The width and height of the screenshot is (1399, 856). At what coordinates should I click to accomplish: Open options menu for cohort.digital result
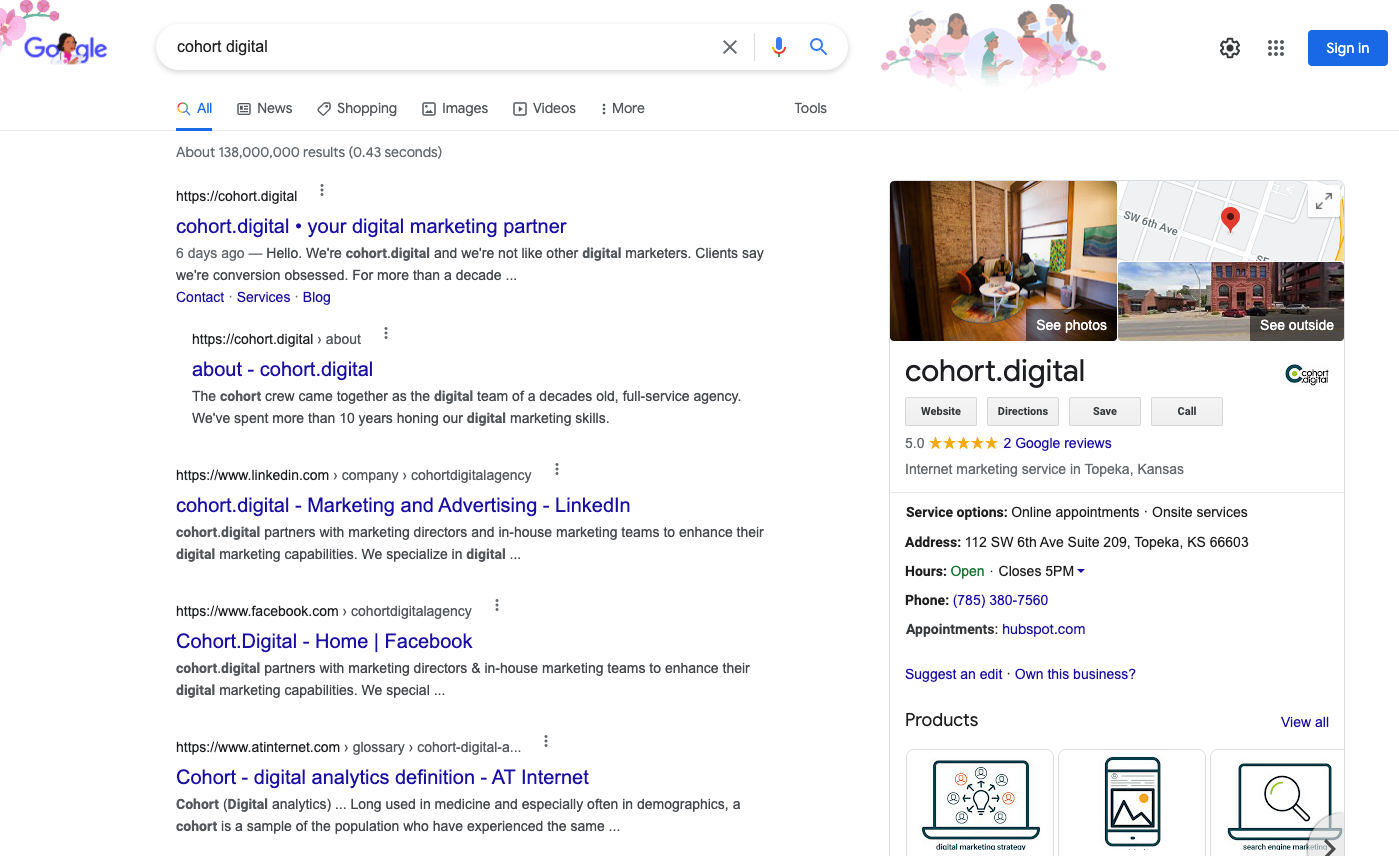pyautogui.click(x=321, y=190)
